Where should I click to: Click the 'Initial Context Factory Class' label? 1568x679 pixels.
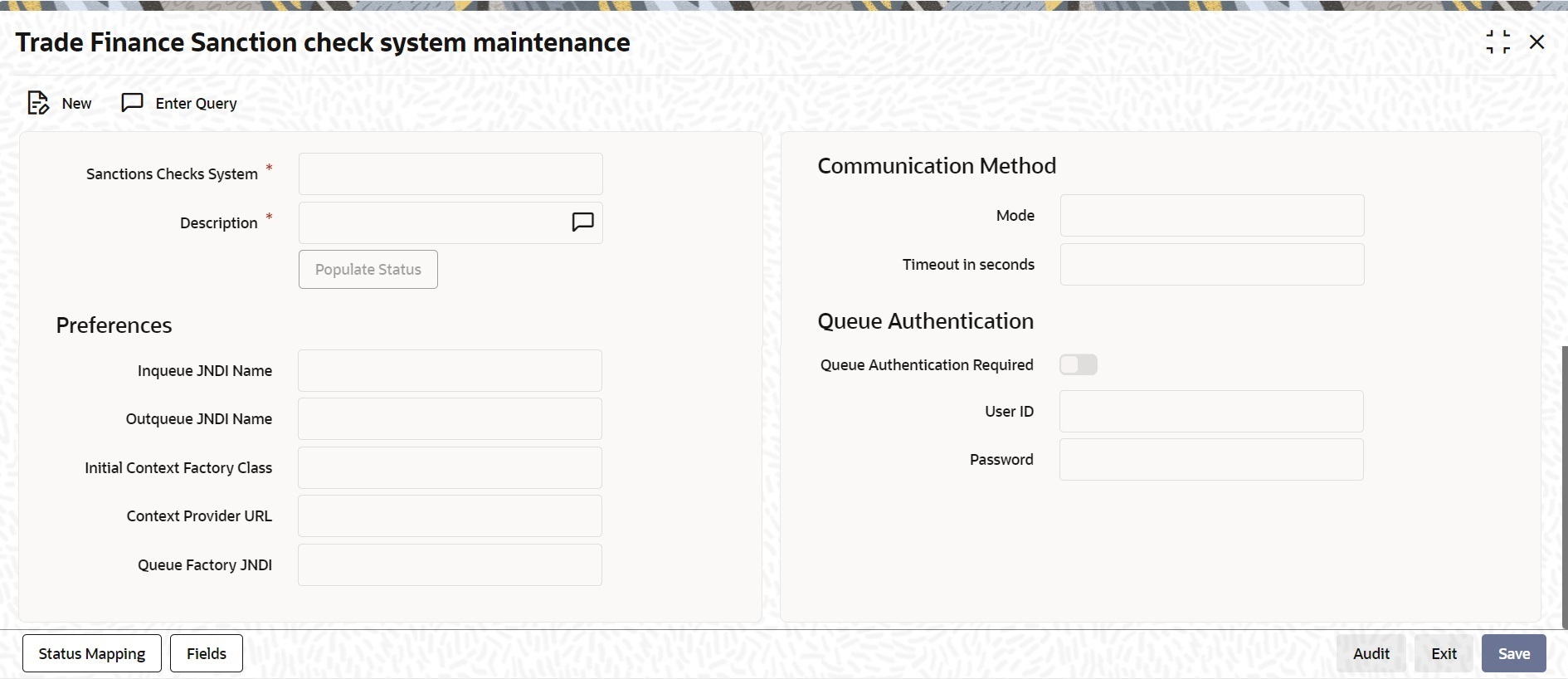tap(178, 468)
